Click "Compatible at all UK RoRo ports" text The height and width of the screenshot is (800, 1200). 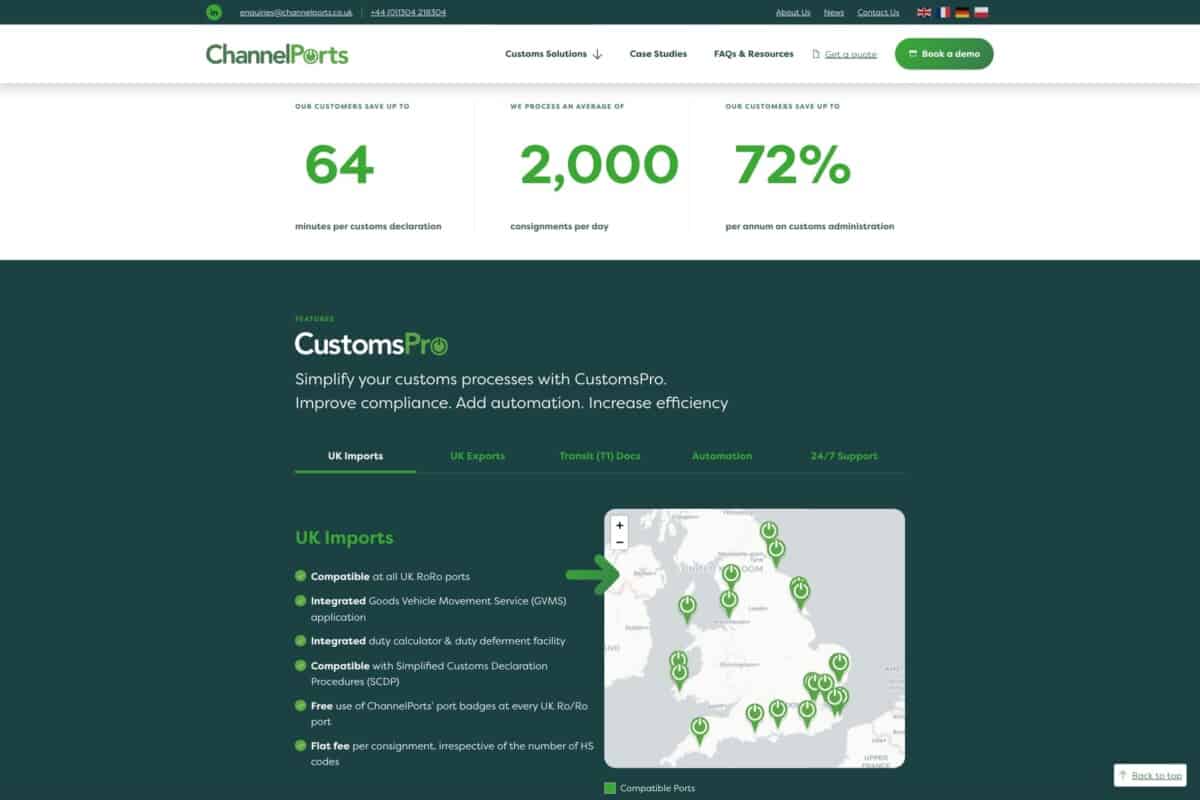pos(390,577)
